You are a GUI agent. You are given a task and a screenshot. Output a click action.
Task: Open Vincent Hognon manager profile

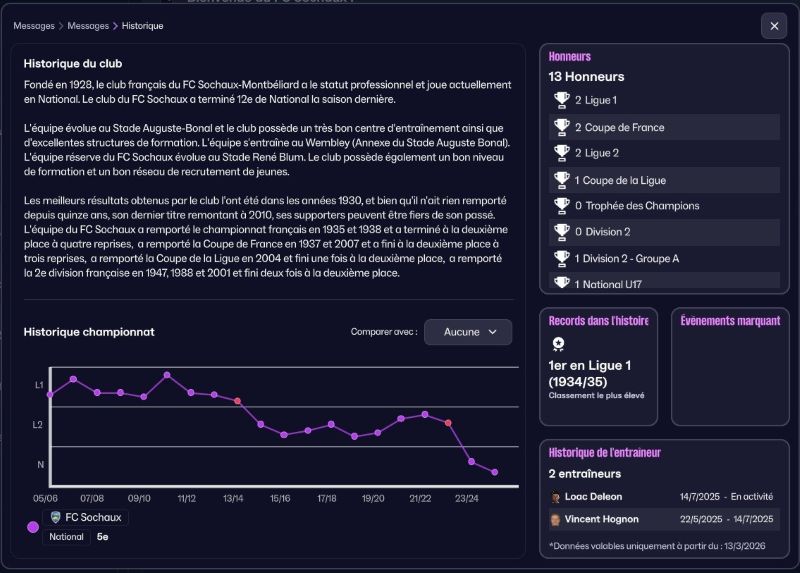601,520
